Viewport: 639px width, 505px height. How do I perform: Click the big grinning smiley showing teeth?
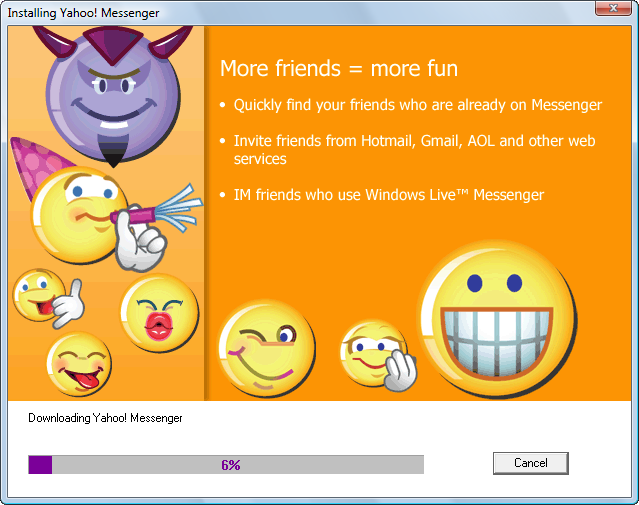[x=495, y=308]
